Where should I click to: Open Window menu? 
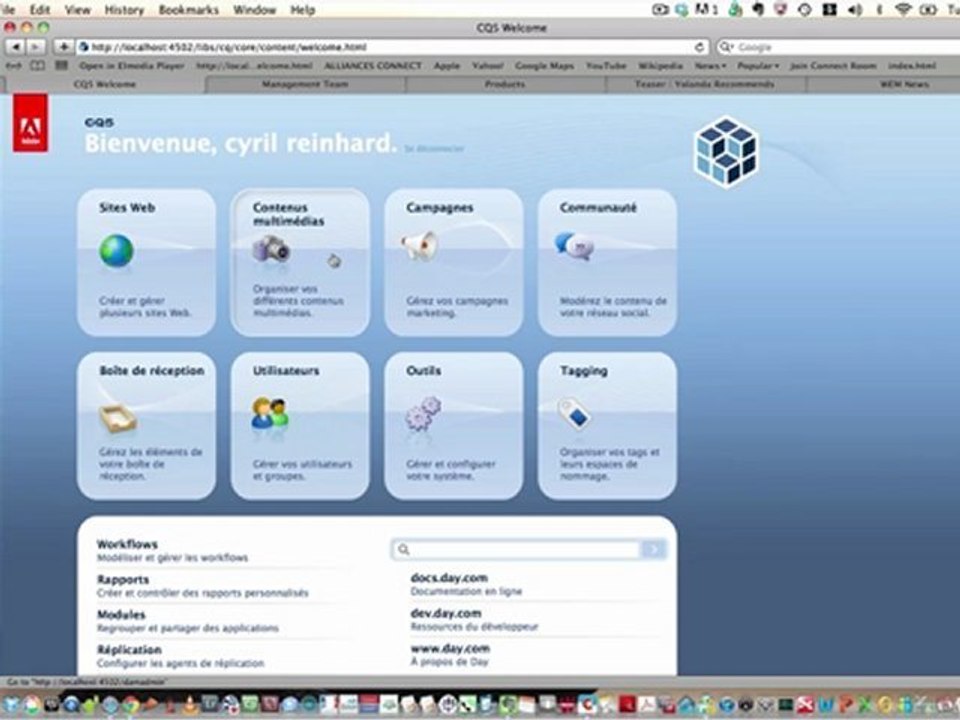(255, 10)
